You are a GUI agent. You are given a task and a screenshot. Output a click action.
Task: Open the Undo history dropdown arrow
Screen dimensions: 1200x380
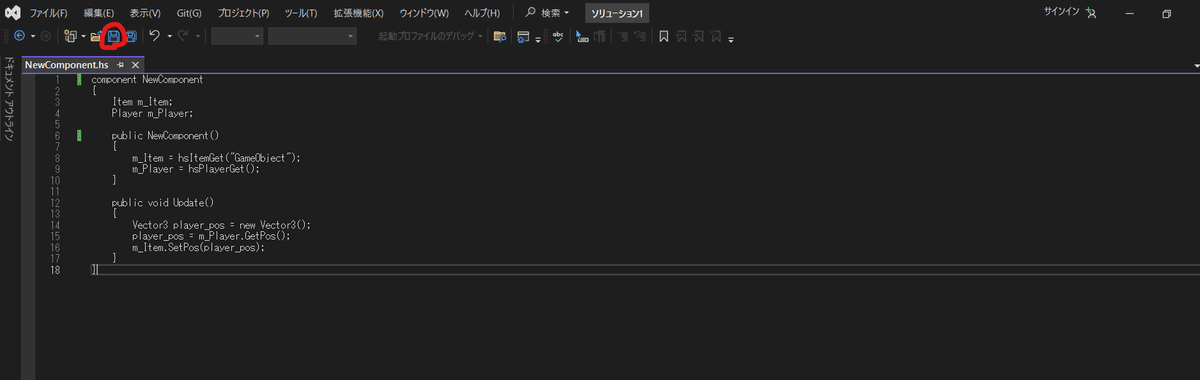(169, 37)
